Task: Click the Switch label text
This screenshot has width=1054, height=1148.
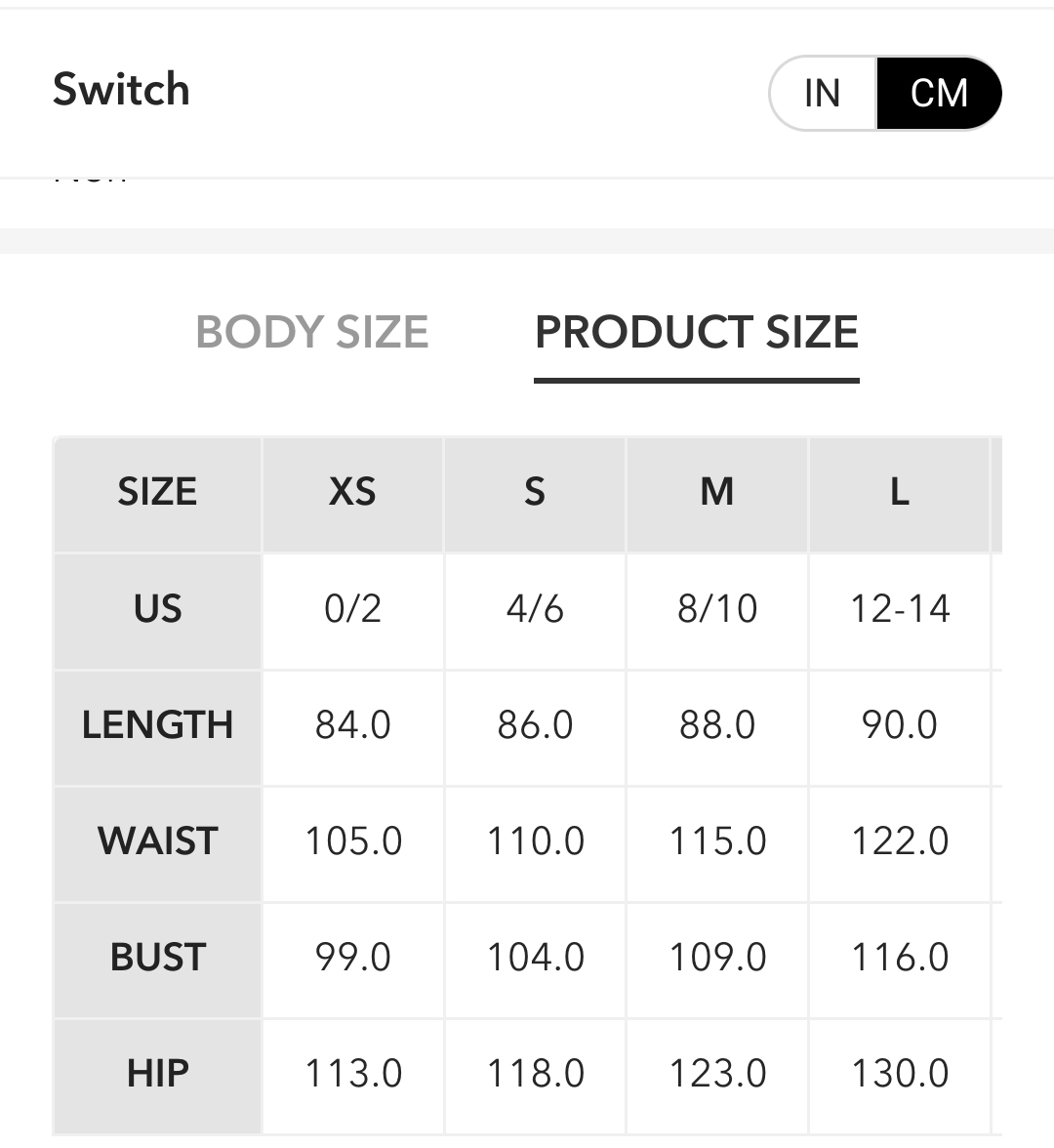Action: tap(121, 90)
